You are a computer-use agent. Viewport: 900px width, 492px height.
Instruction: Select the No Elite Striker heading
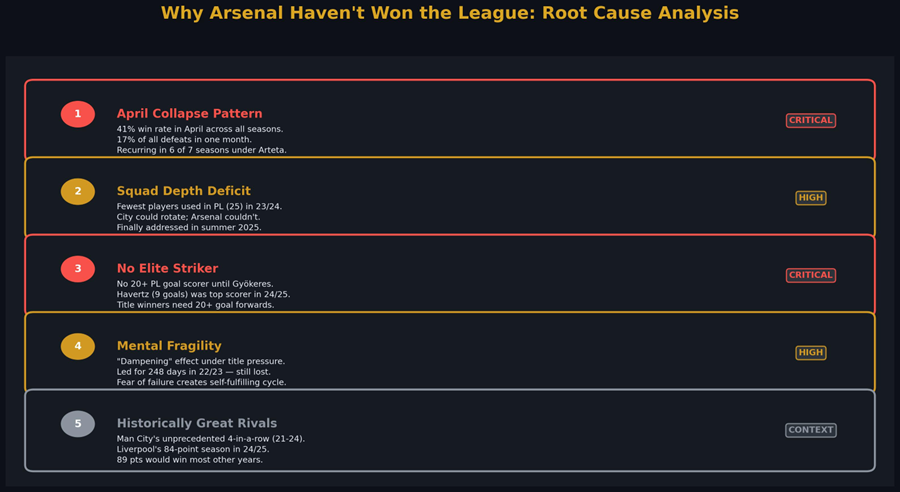tap(167, 269)
